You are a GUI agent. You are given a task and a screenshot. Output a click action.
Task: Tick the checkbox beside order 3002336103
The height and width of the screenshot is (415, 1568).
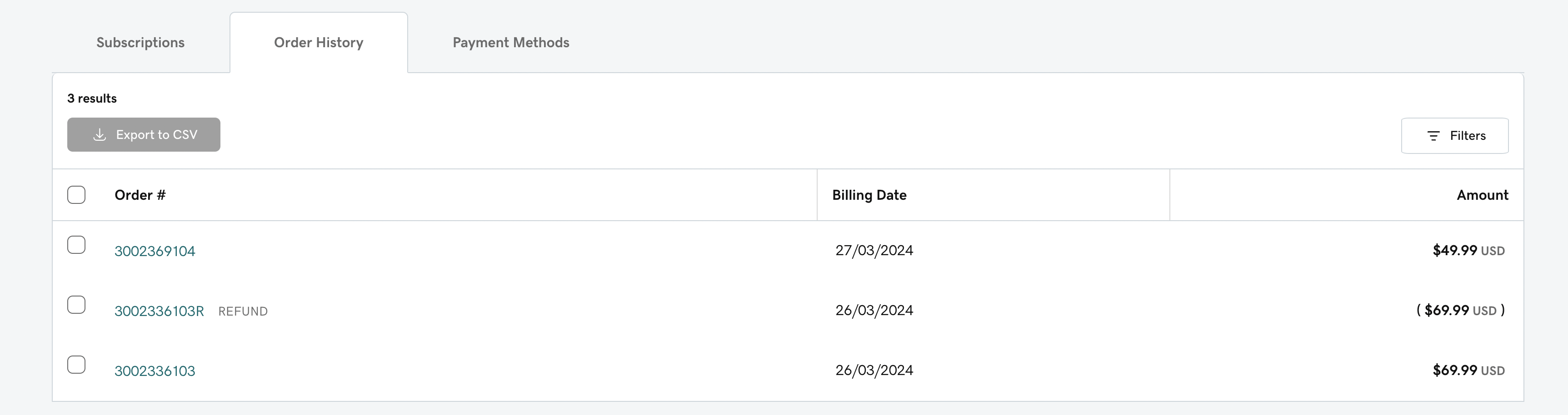[x=76, y=365]
